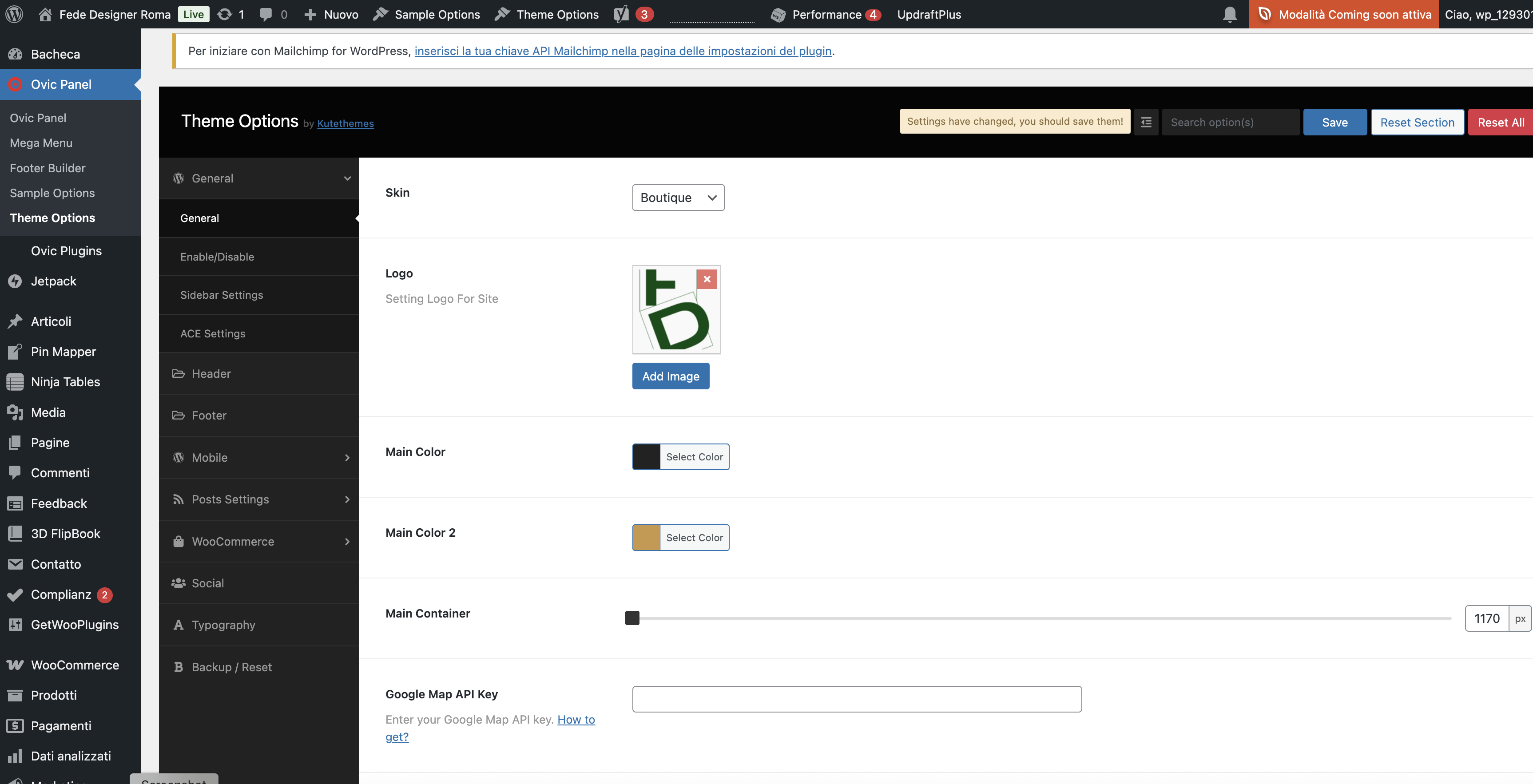Click the Articoli pin icon
The width and height of the screenshot is (1533, 784).
click(x=15, y=321)
